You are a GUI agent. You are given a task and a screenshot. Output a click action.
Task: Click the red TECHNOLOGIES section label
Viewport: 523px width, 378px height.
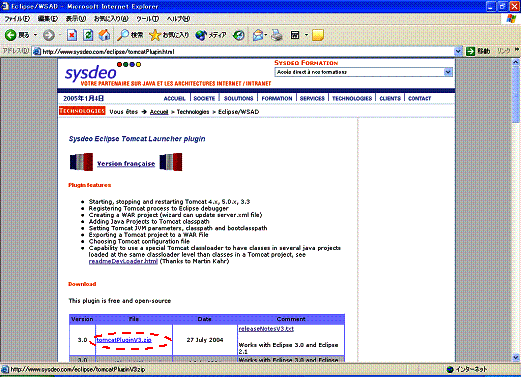click(82, 111)
